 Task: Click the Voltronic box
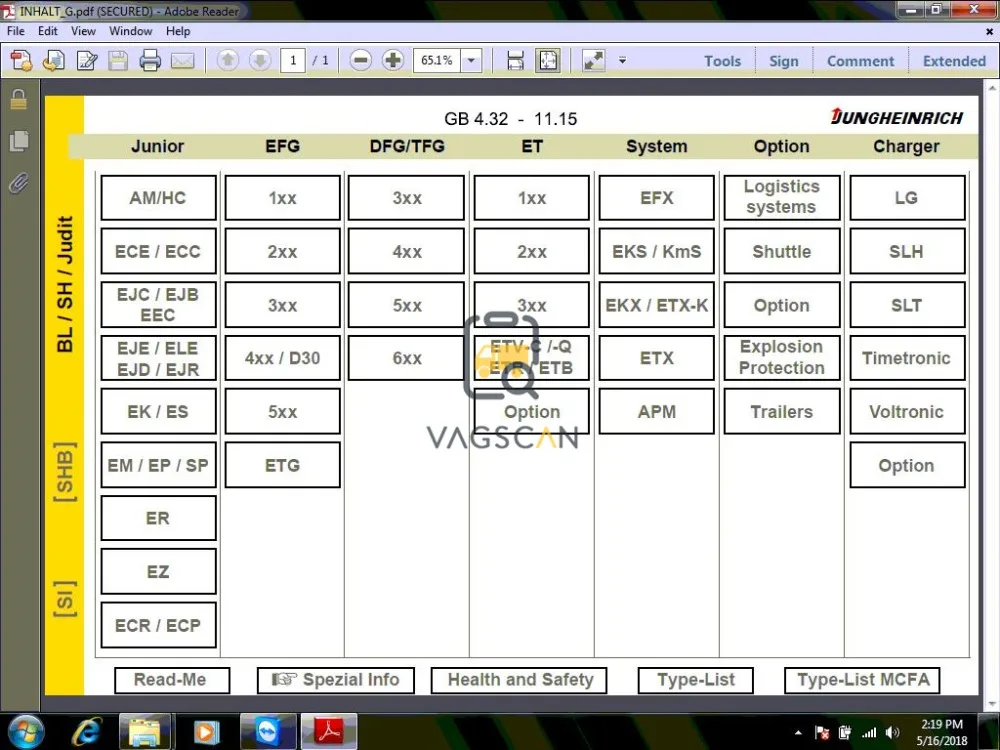(907, 411)
